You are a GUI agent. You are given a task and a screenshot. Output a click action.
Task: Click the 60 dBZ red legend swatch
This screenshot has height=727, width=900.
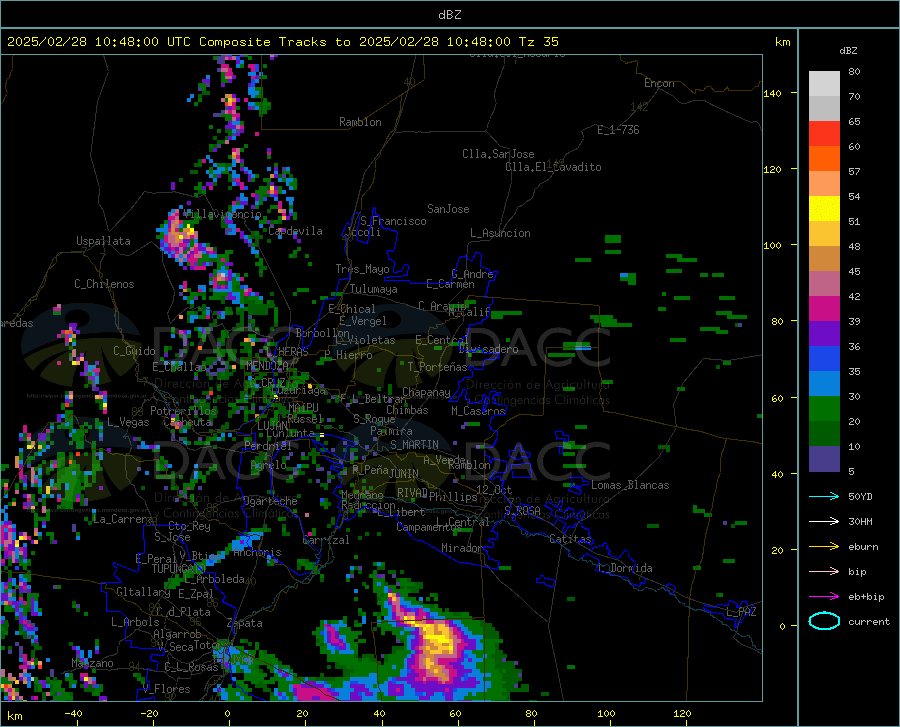[x=824, y=134]
